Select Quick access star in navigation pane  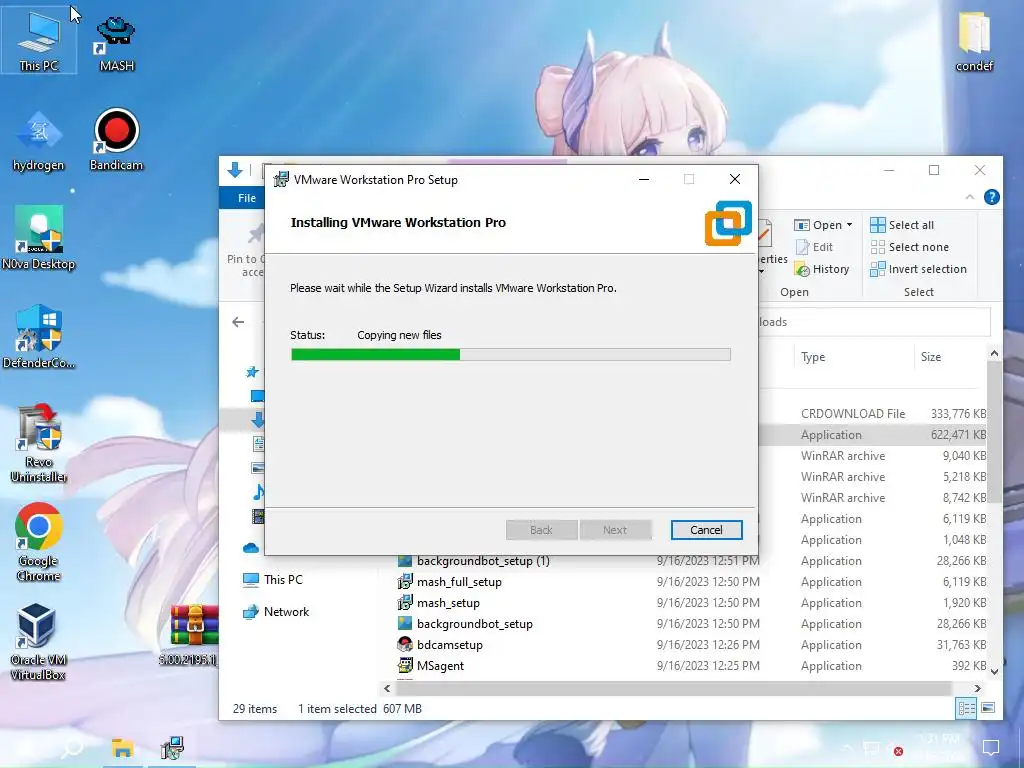pos(252,372)
